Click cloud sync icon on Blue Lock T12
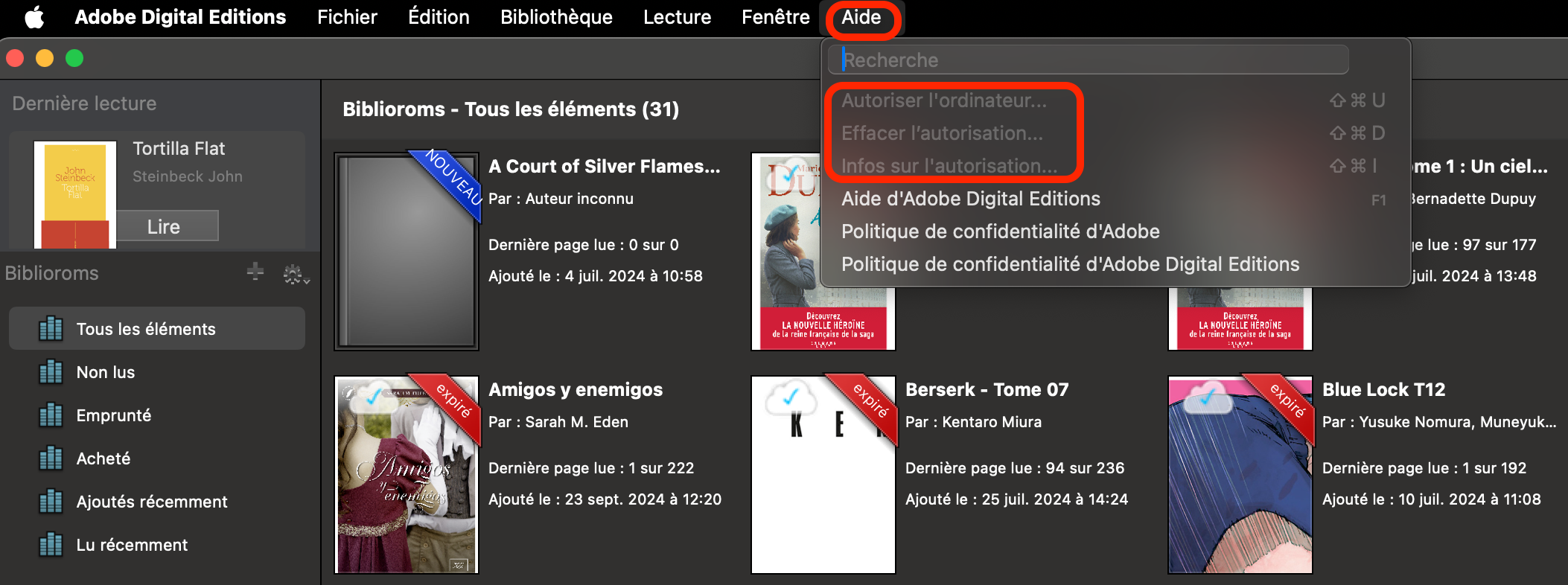This screenshot has height=585, width=1568. [x=1208, y=397]
